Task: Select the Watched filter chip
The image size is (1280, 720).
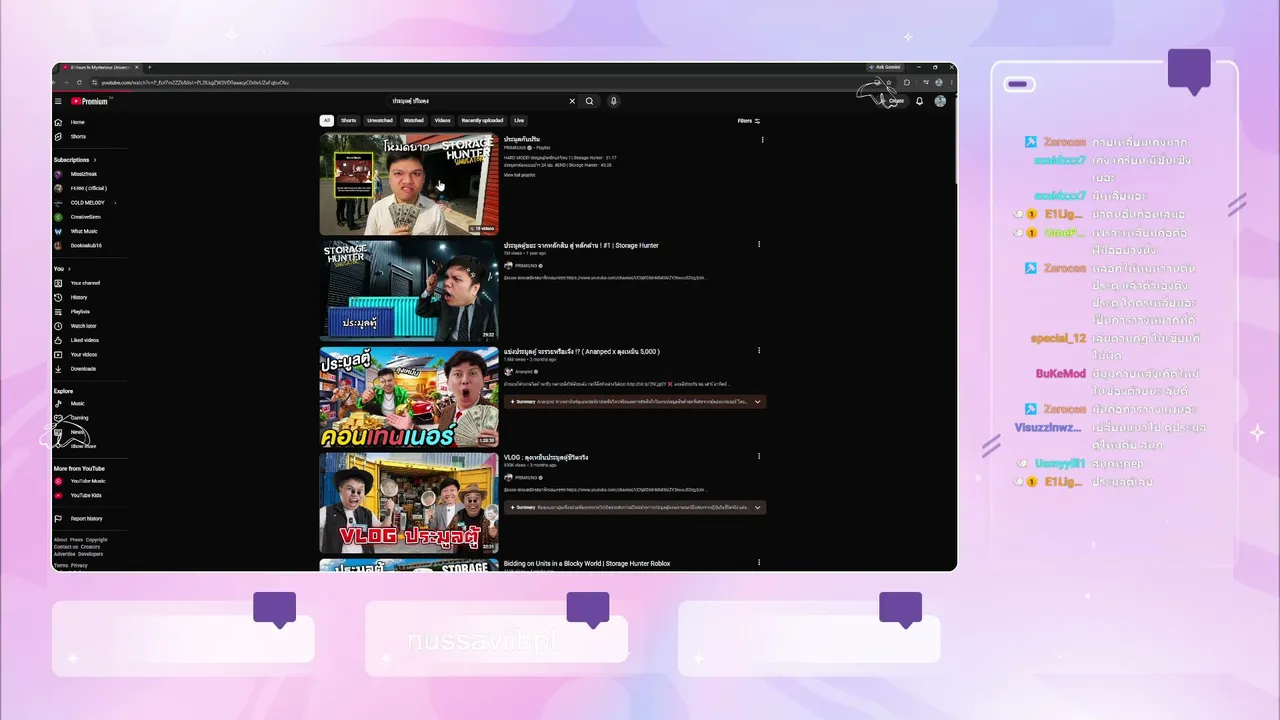Action: pyautogui.click(x=413, y=120)
